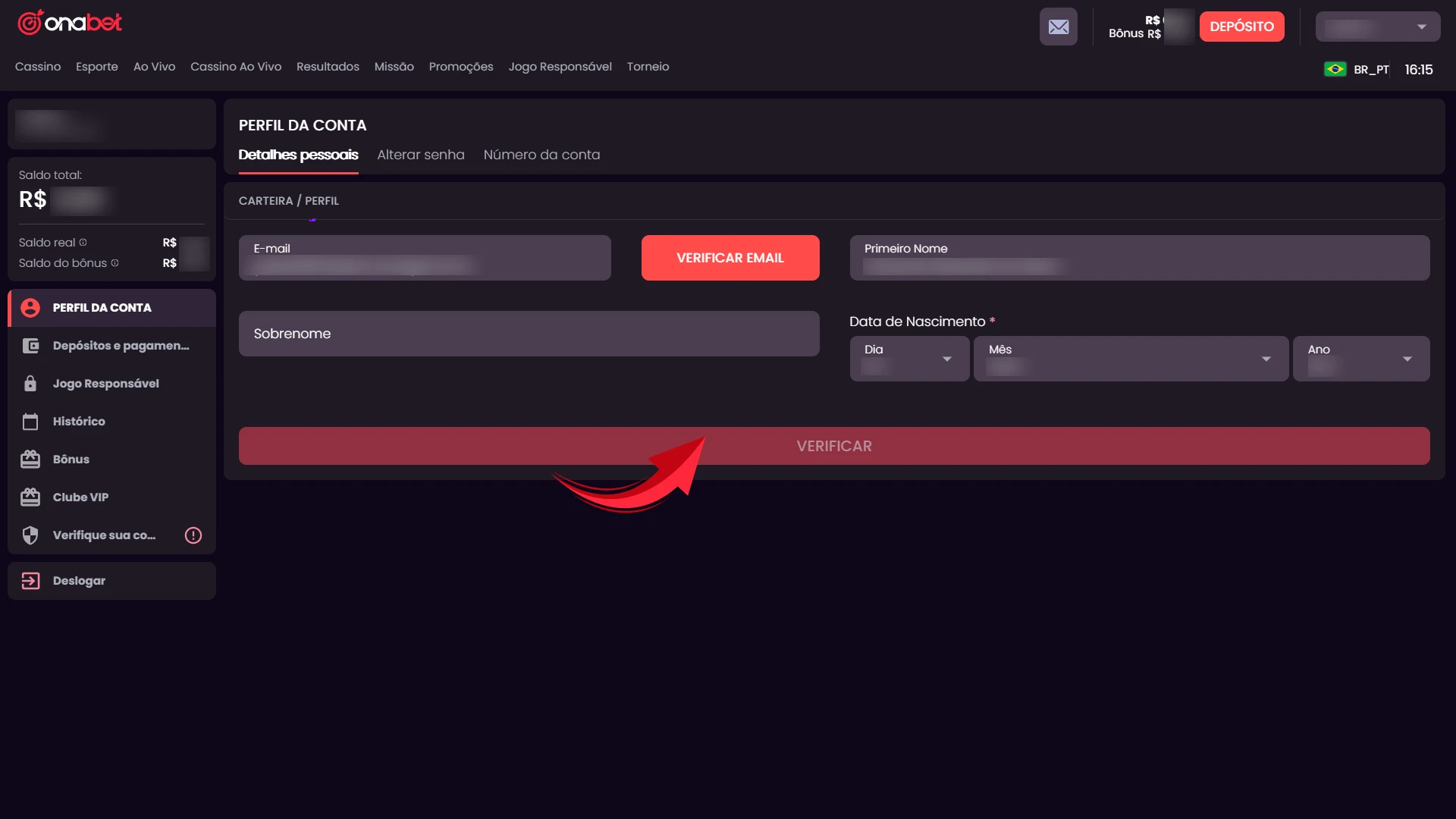The height and width of the screenshot is (819, 1456).
Task: Click the red Depósito button
Action: (x=1241, y=27)
